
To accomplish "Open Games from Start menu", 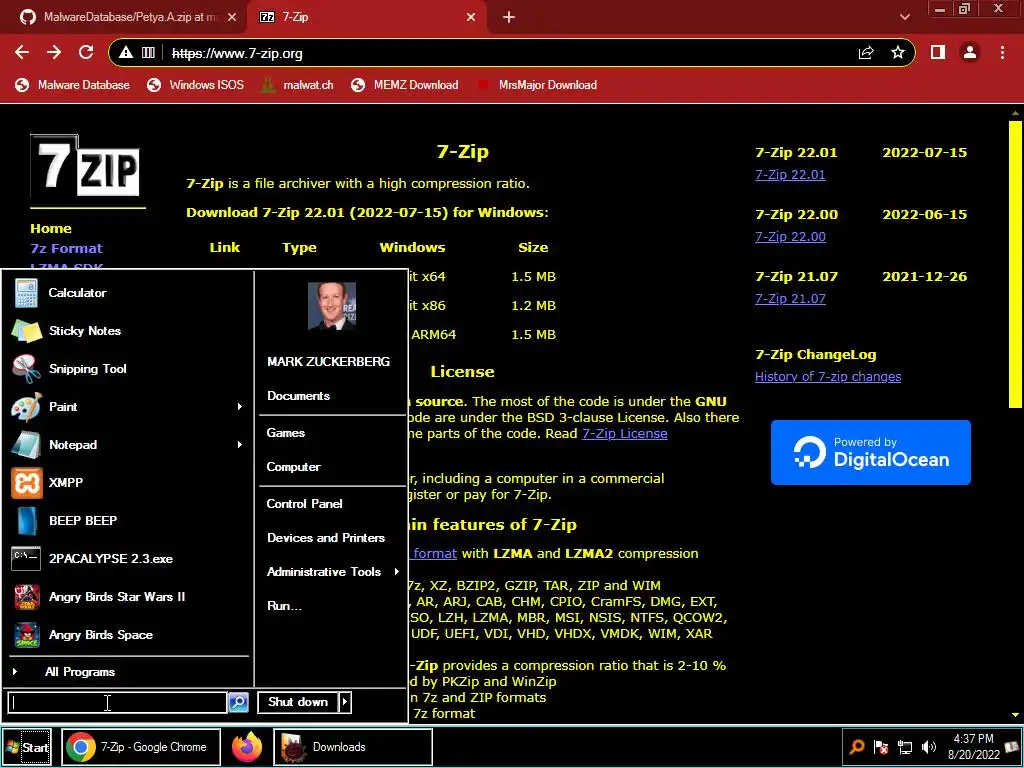I will click(285, 433).
